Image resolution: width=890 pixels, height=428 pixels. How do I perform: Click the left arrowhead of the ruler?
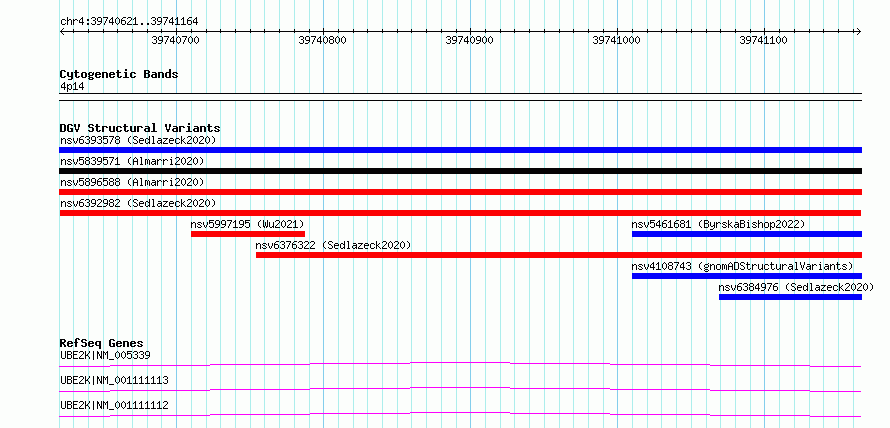tap(62, 31)
